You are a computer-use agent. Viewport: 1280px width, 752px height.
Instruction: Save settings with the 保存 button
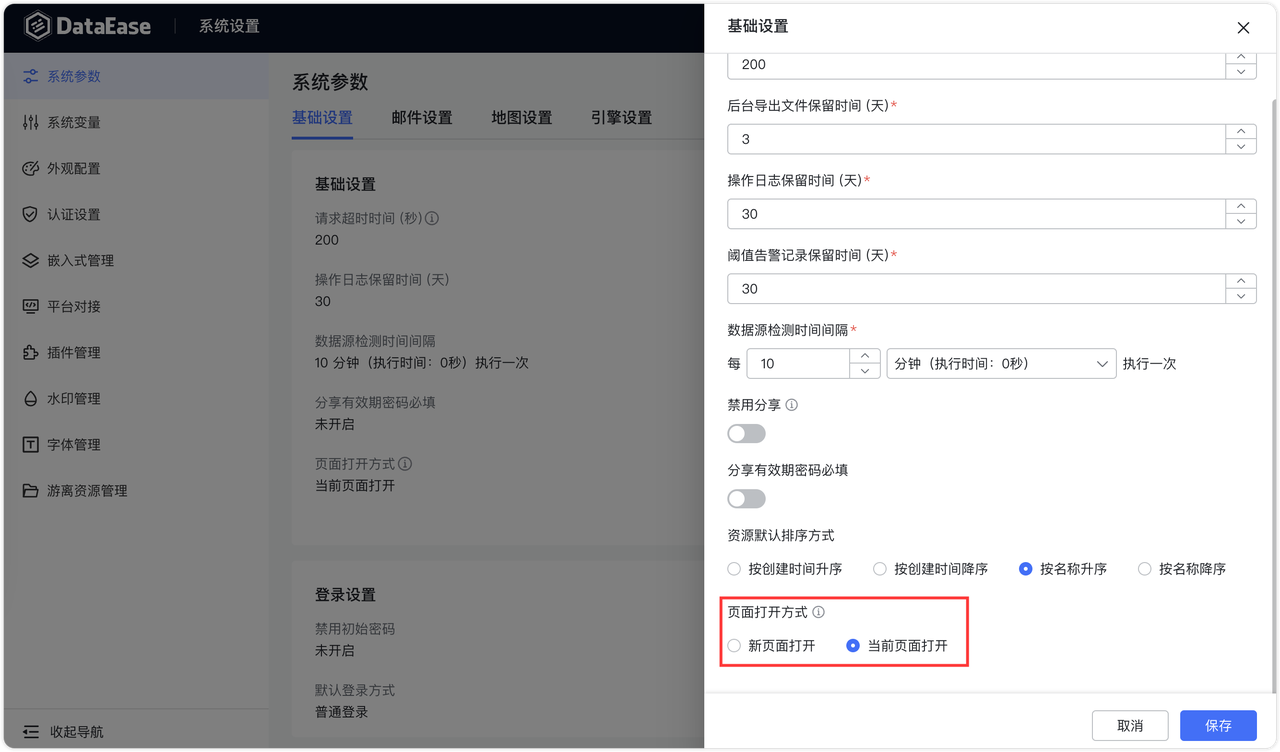(x=1217, y=725)
